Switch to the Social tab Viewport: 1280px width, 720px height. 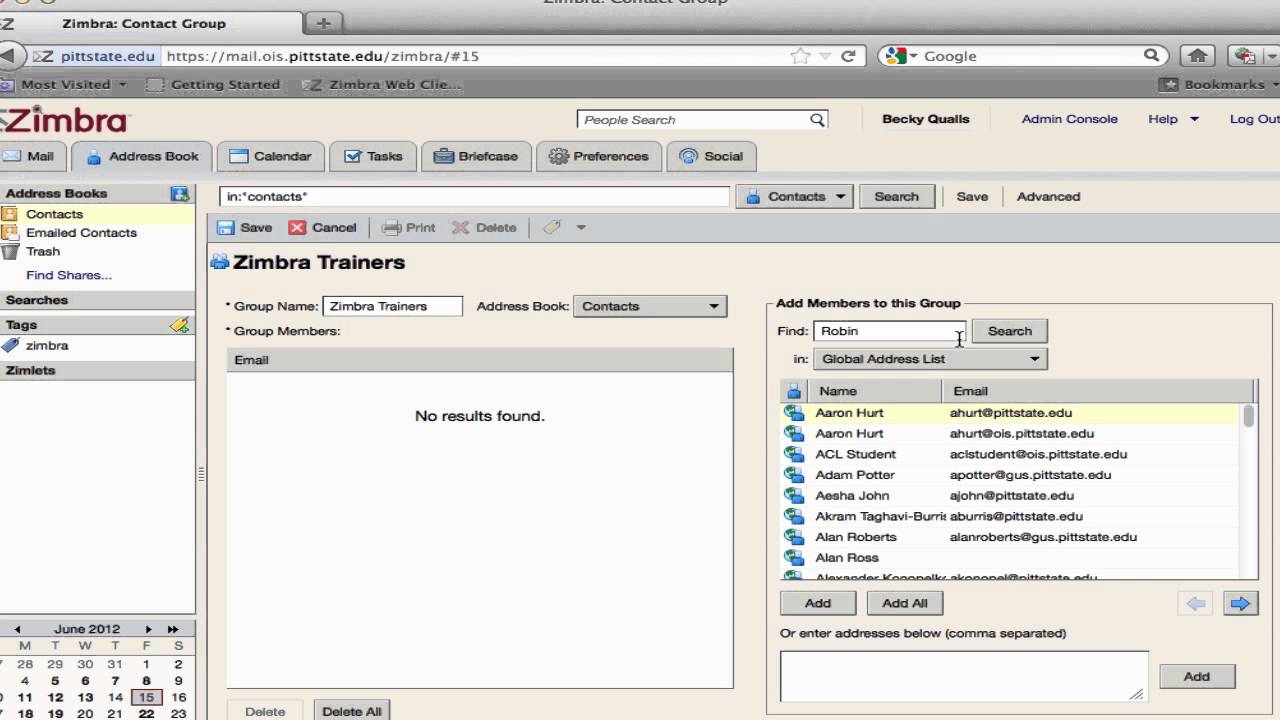tap(712, 156)
